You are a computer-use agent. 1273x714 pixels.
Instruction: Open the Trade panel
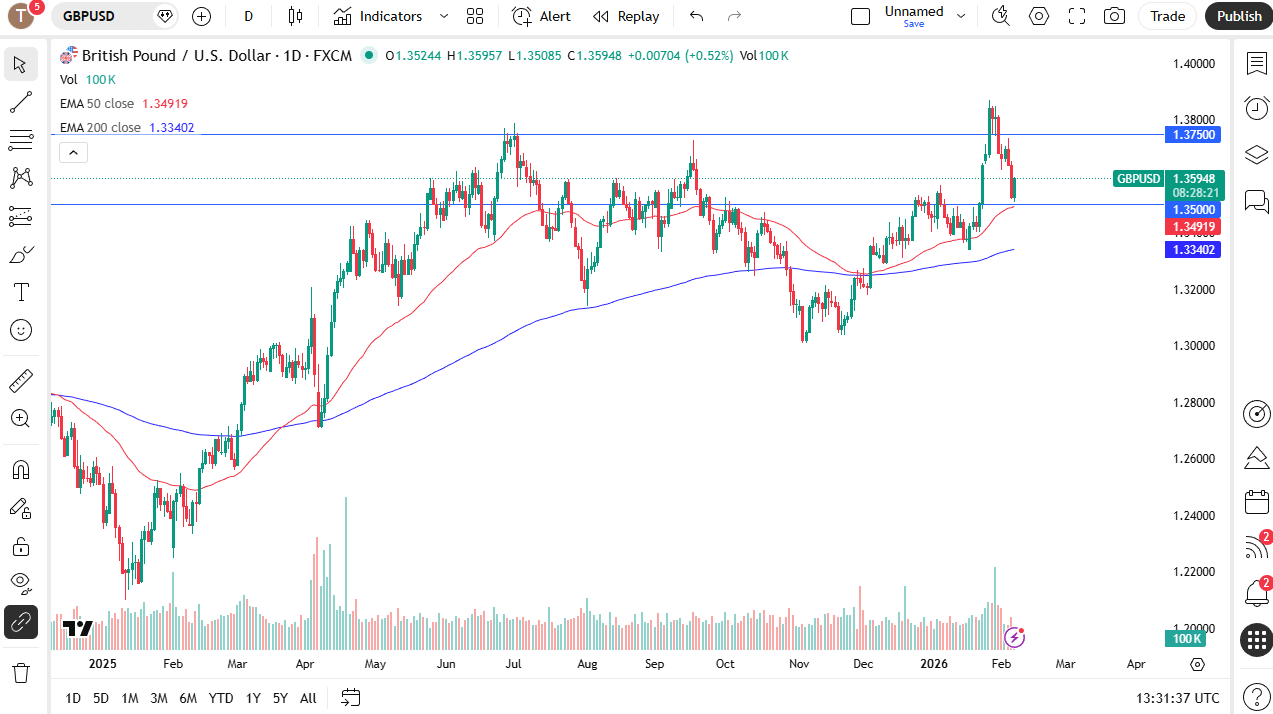[1167, 16]
